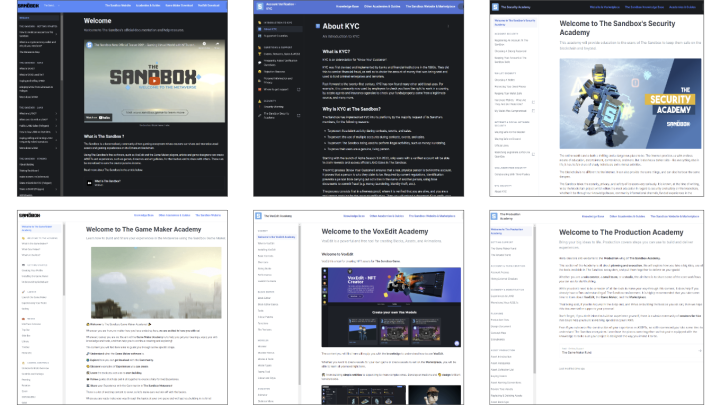Open Game Maker Download in the Welcome page header
This screenshot has height=405, width=720.
tap(180, 6)
